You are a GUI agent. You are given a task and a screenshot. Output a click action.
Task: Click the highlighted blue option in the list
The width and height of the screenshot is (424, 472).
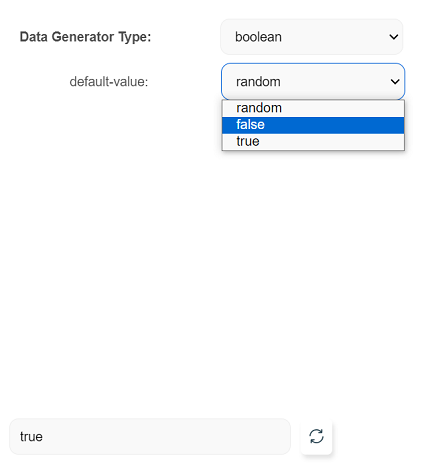pos(313,125)
